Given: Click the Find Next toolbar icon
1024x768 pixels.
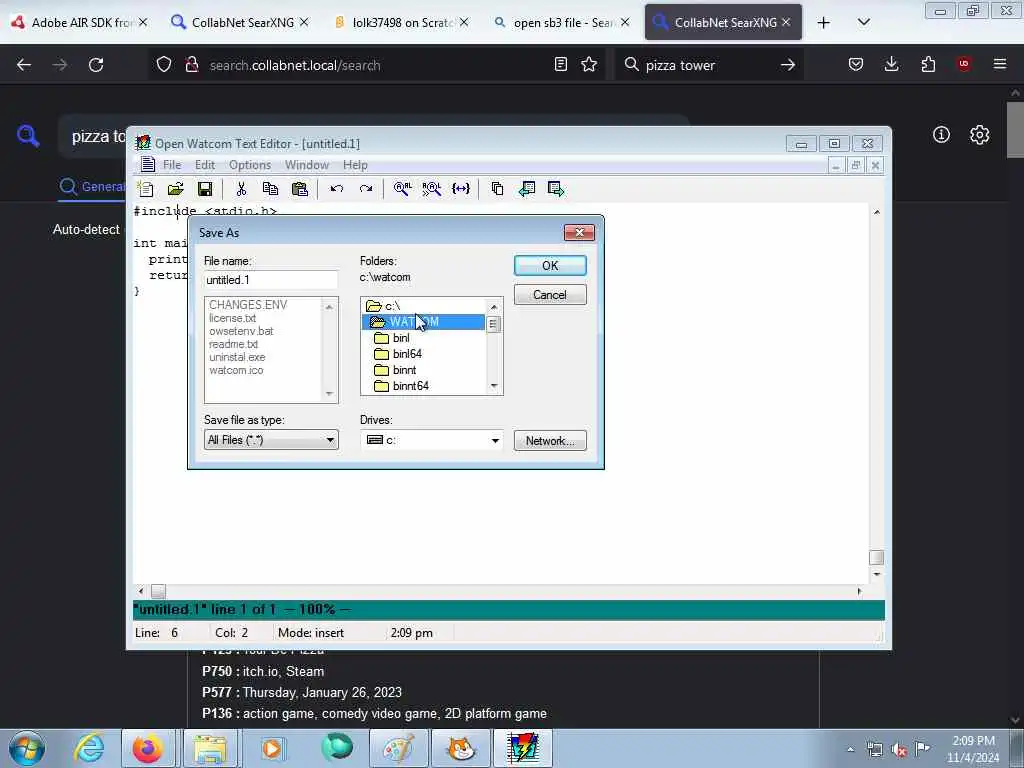Looking at the screenshot, I should 432,189.
